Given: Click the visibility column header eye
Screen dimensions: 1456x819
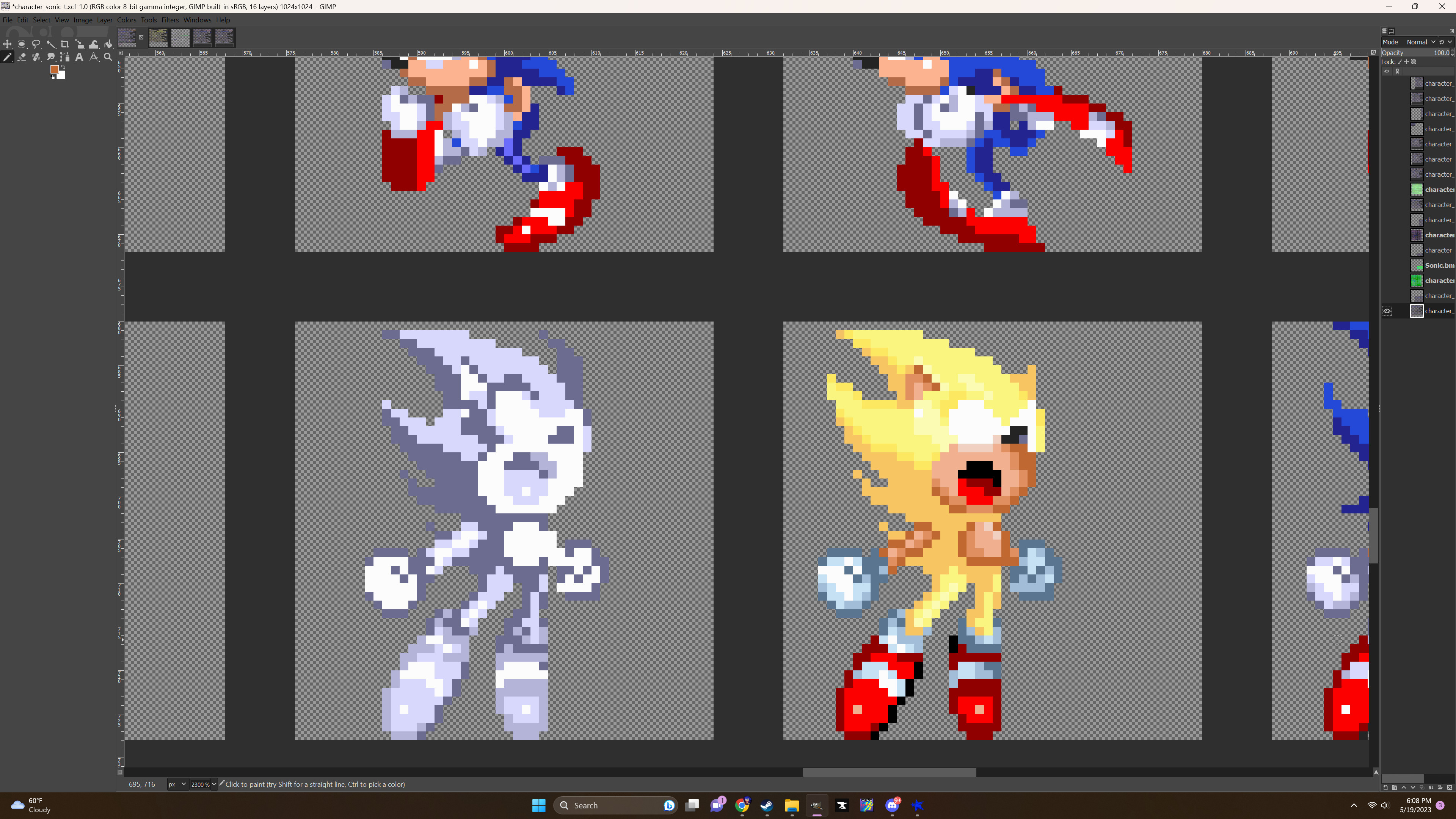Looking at the screenshot, I should (1387, 71).
